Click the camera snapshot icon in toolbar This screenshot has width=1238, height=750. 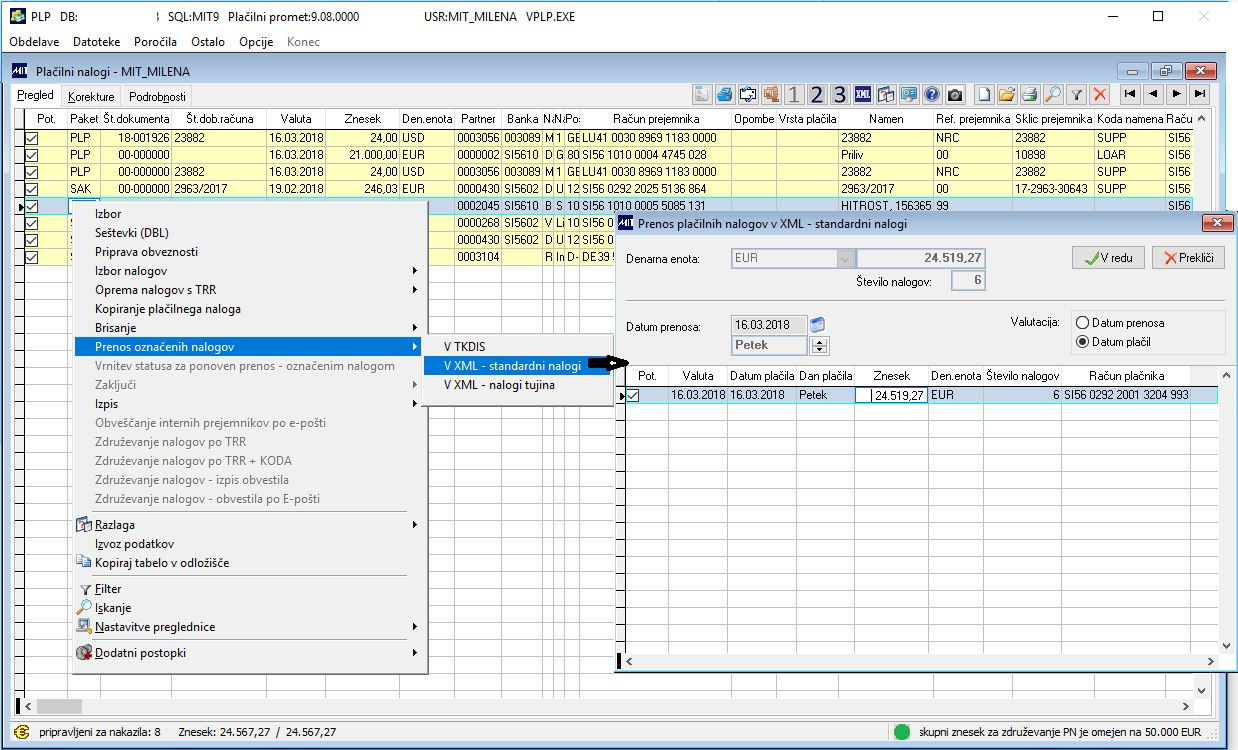pos(955,95)
